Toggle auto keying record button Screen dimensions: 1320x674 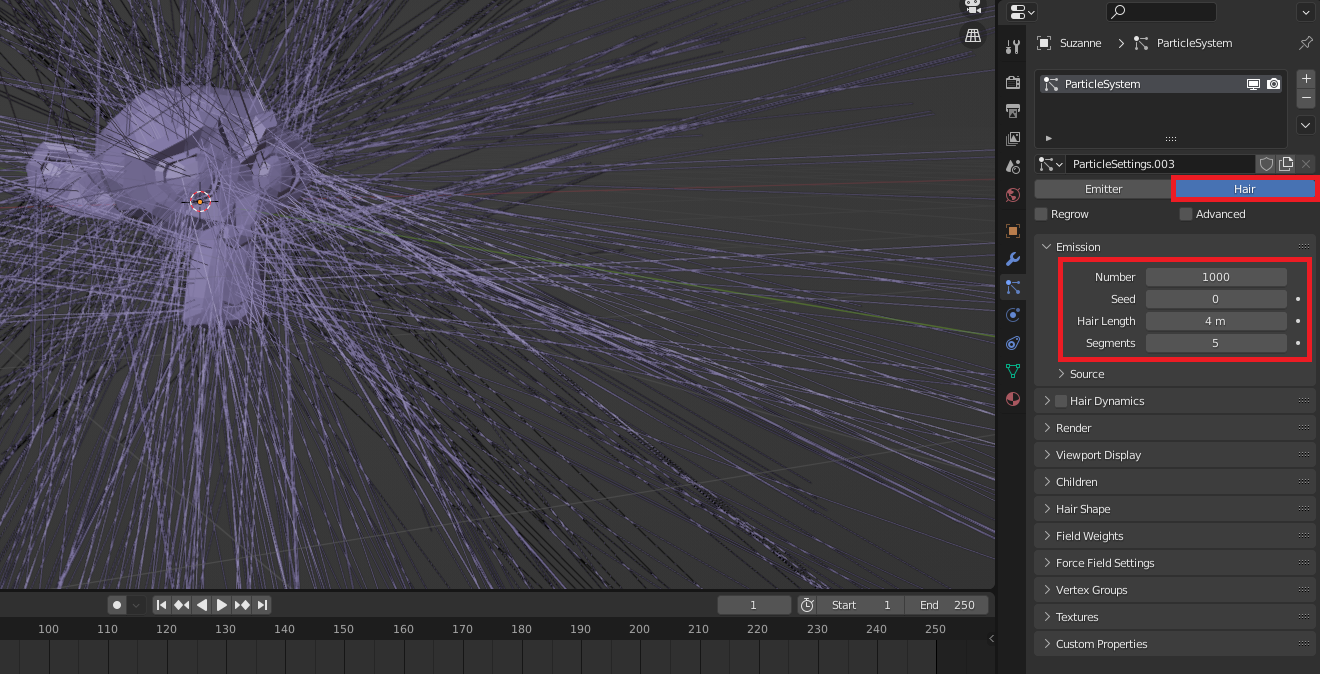point(117,605)
